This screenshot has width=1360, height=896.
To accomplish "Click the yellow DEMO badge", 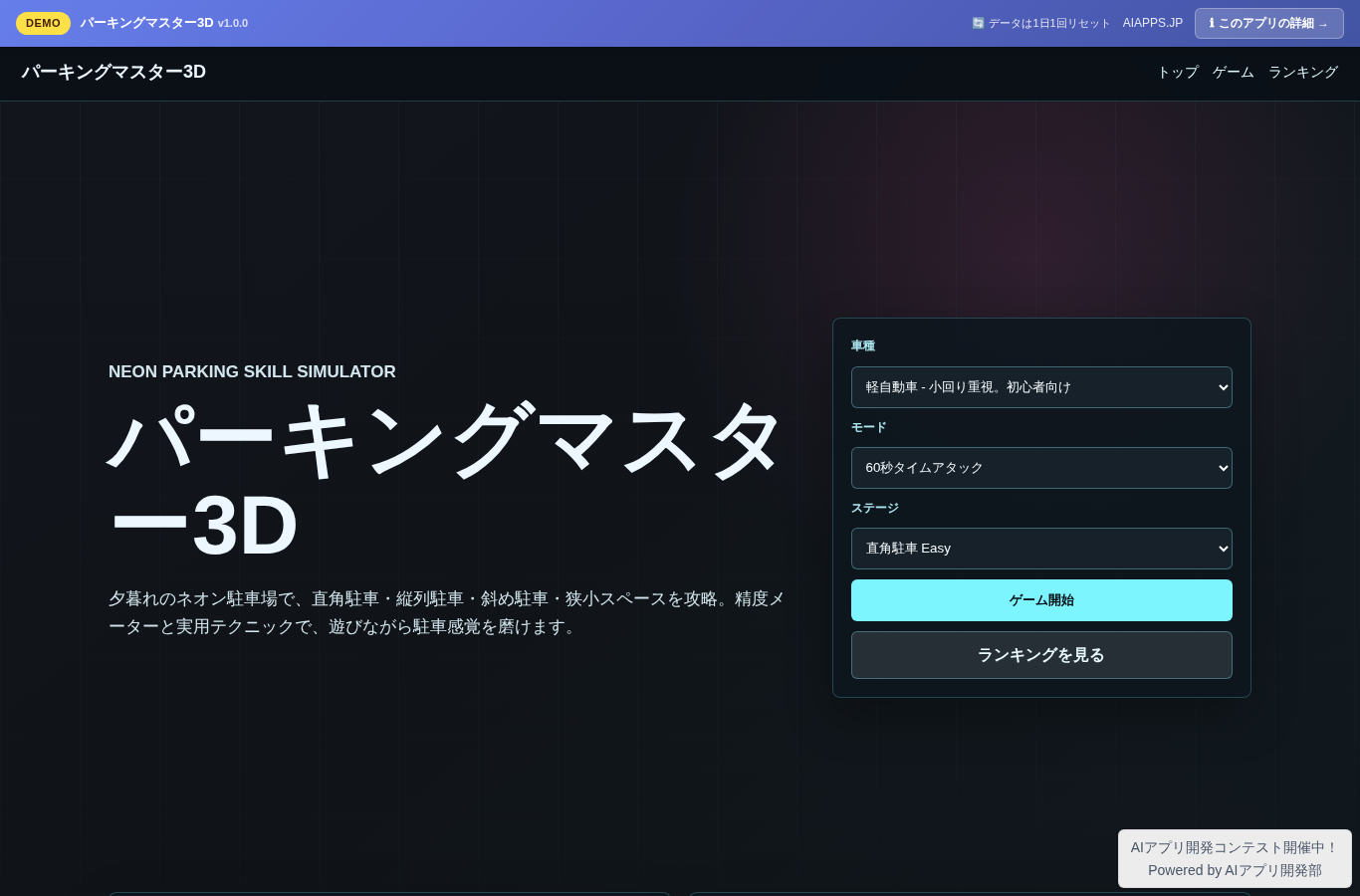I will click(x=43, y=23).
